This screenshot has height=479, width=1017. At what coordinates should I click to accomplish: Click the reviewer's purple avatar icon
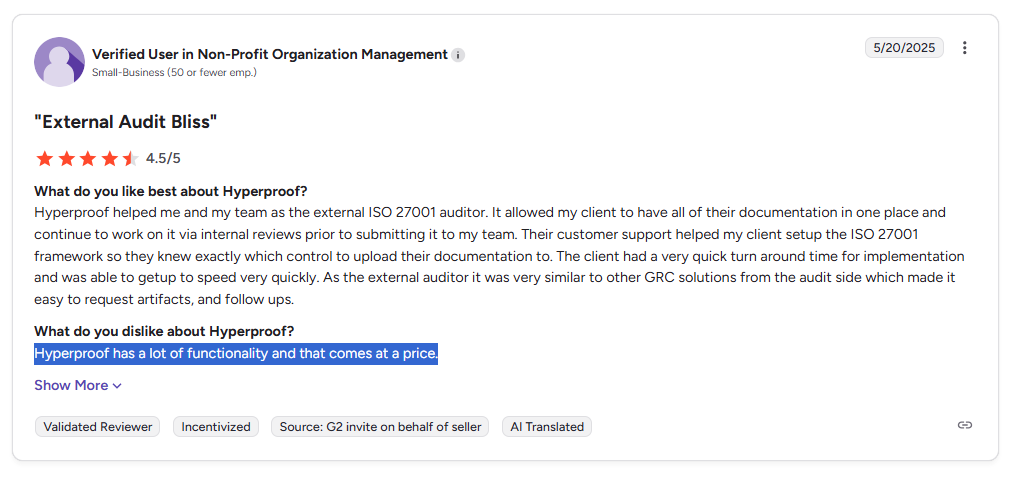coord(59,62)
